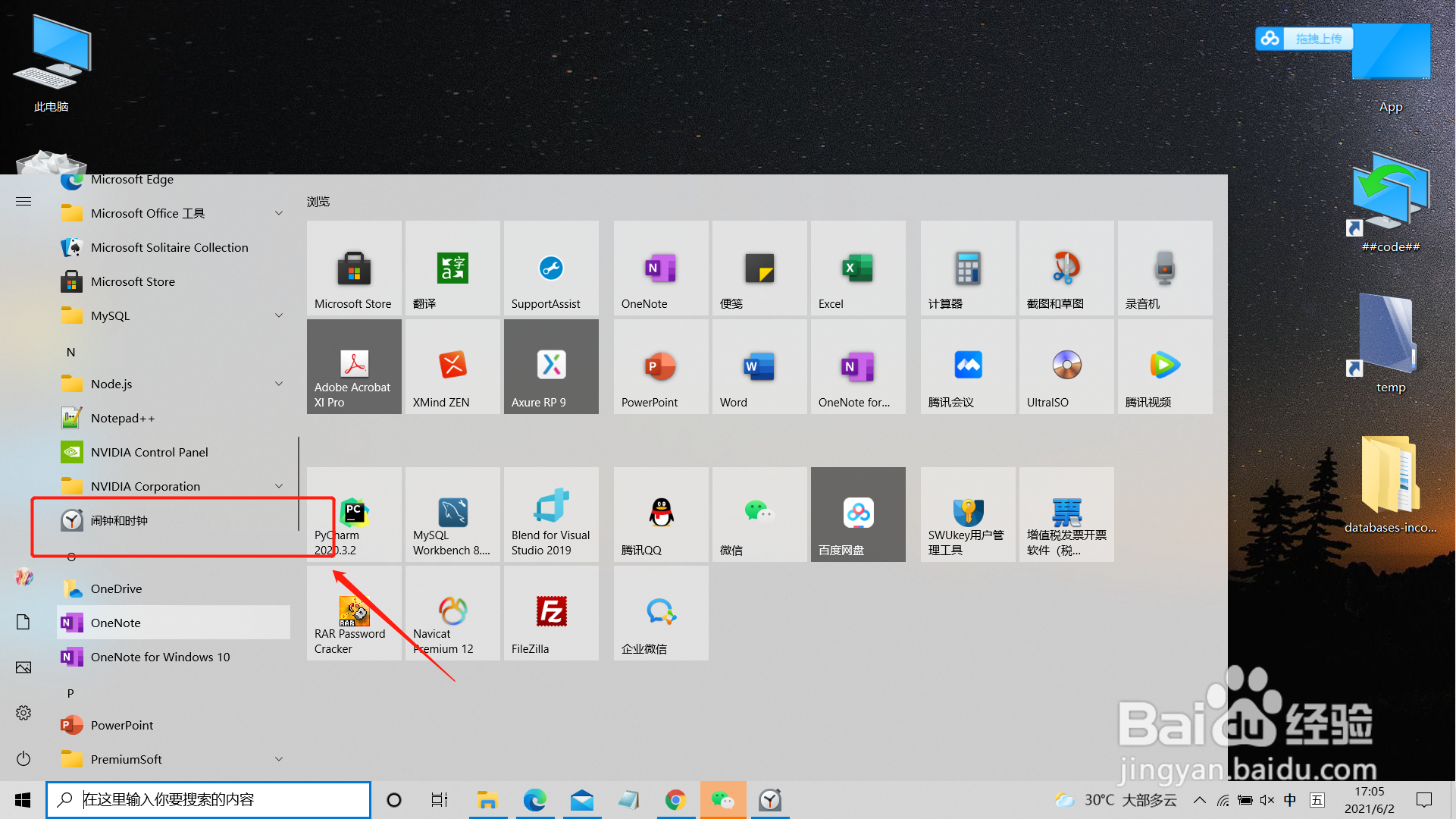The image size is (1456, 819).
Task: Expand the MySQL folder in app list
Action: 174,315
